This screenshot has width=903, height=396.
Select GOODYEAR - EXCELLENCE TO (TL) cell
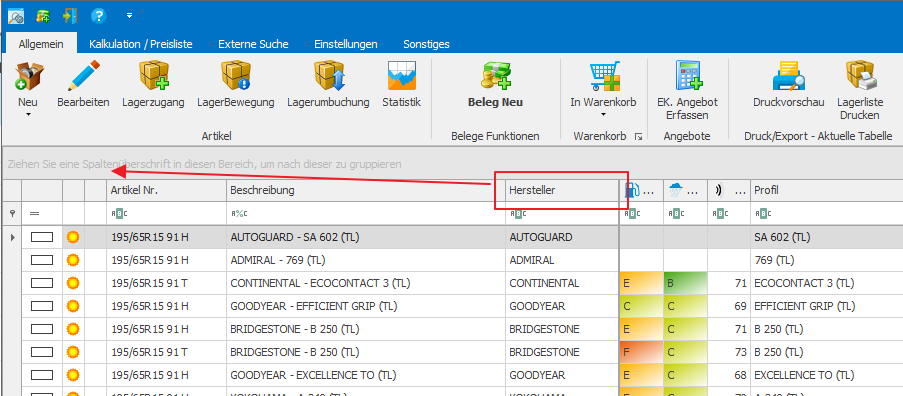[366, 375]
